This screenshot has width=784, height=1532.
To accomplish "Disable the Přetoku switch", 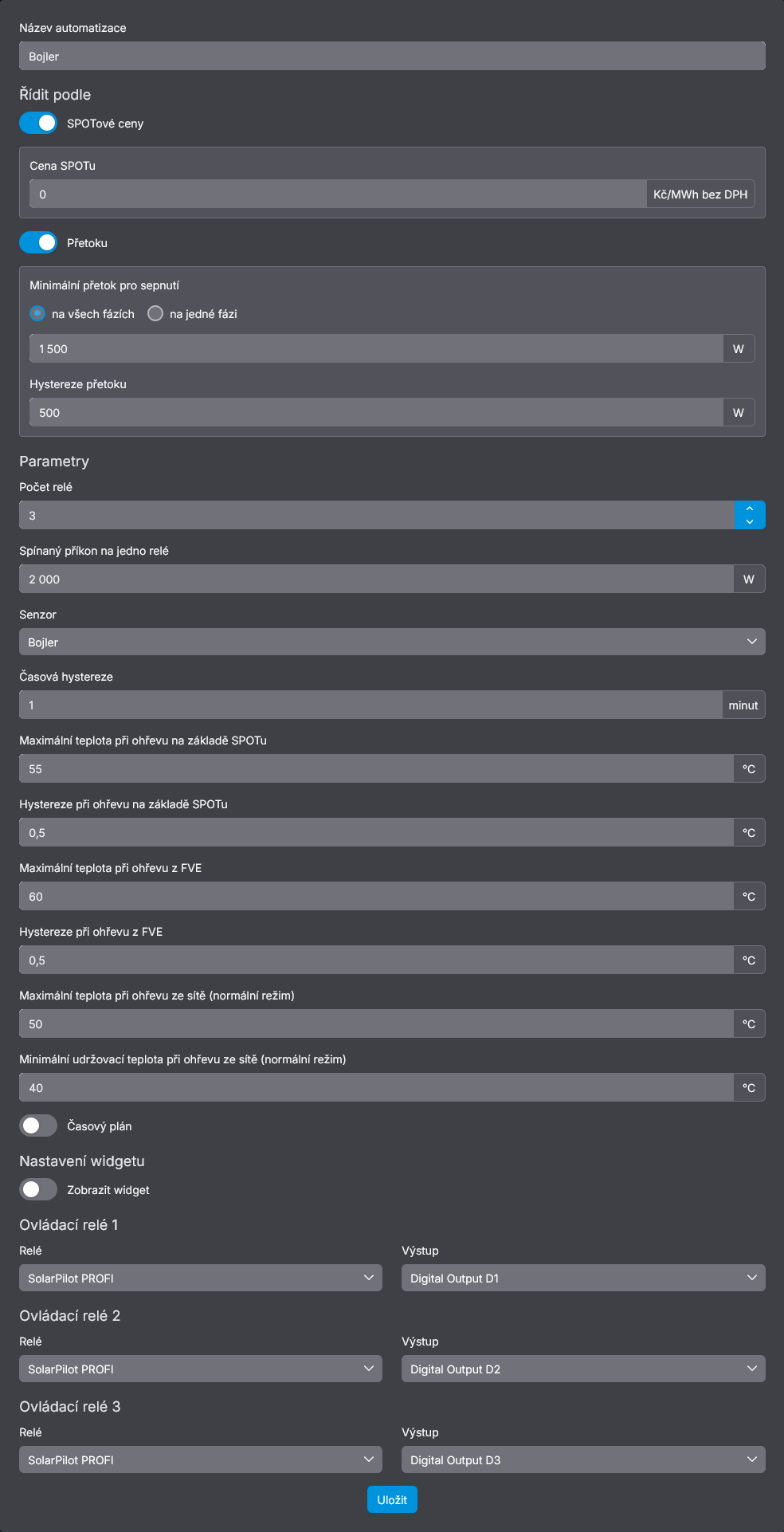I will 38,243.
